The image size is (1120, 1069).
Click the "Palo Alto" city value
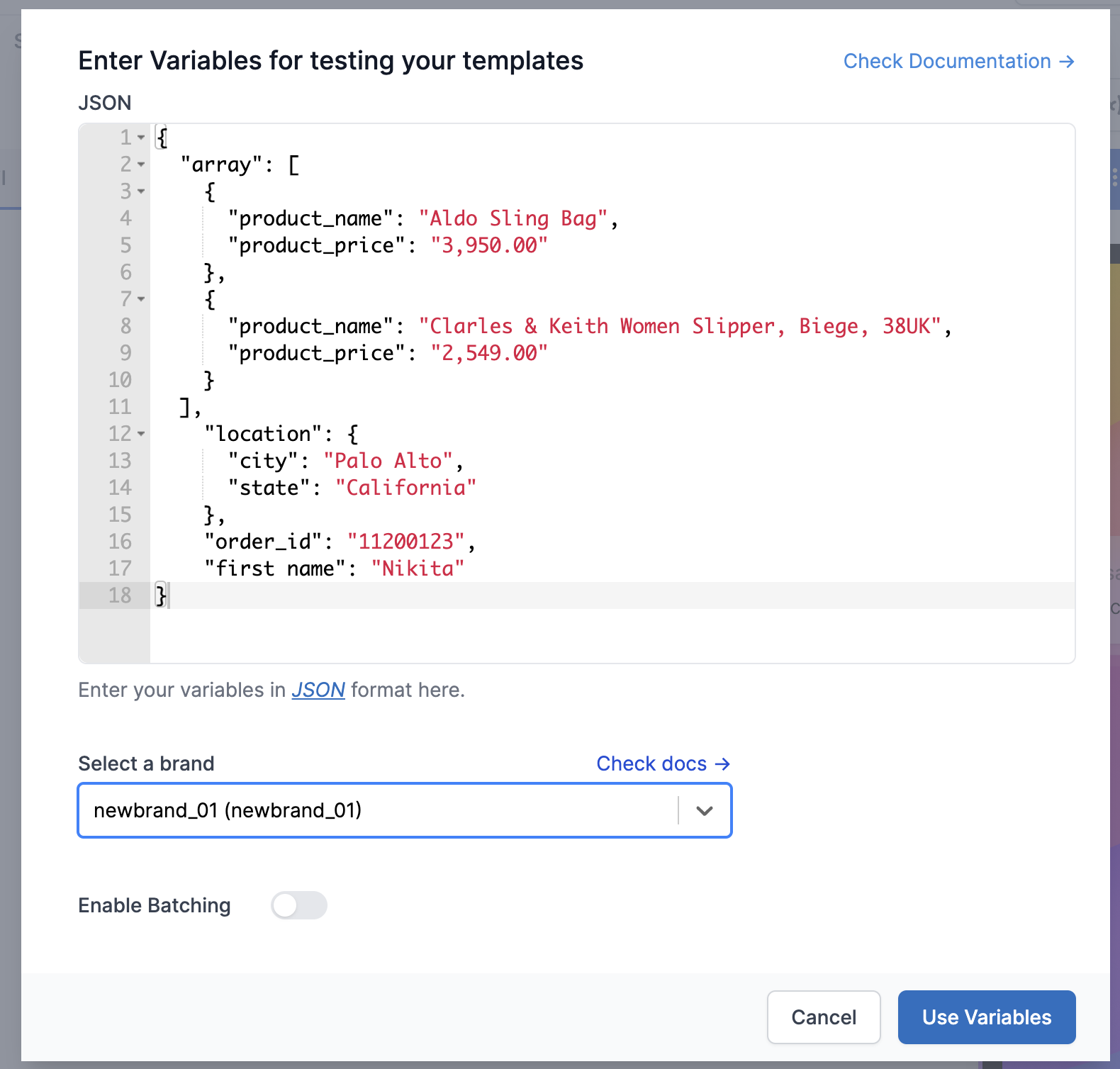pos(388,461)
